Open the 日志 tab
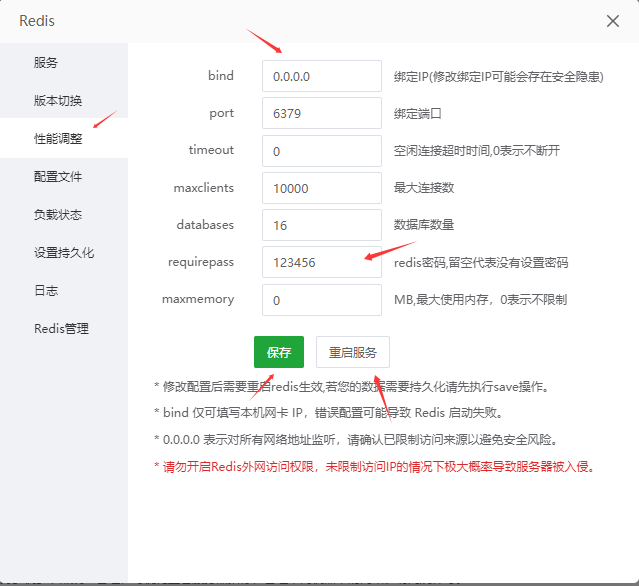Screen dimensions: 639x586 click(46, 290)
